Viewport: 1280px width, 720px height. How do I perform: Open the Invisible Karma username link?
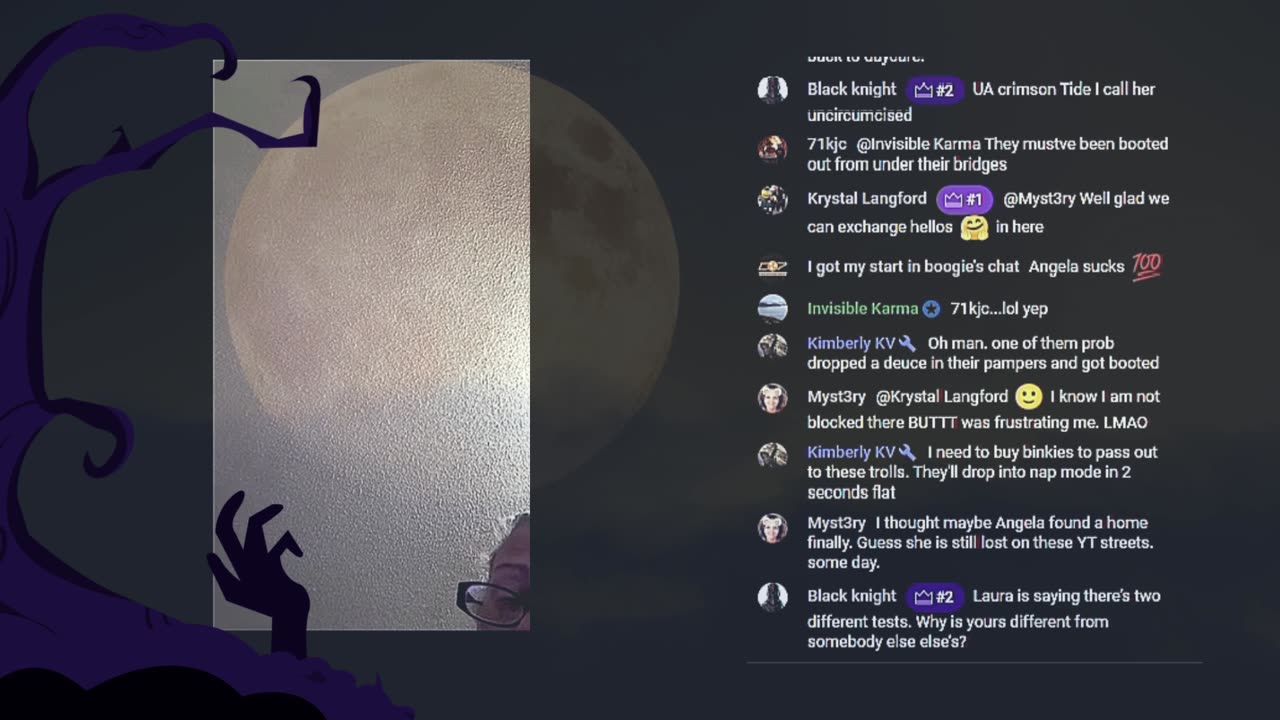pos(862,309)
